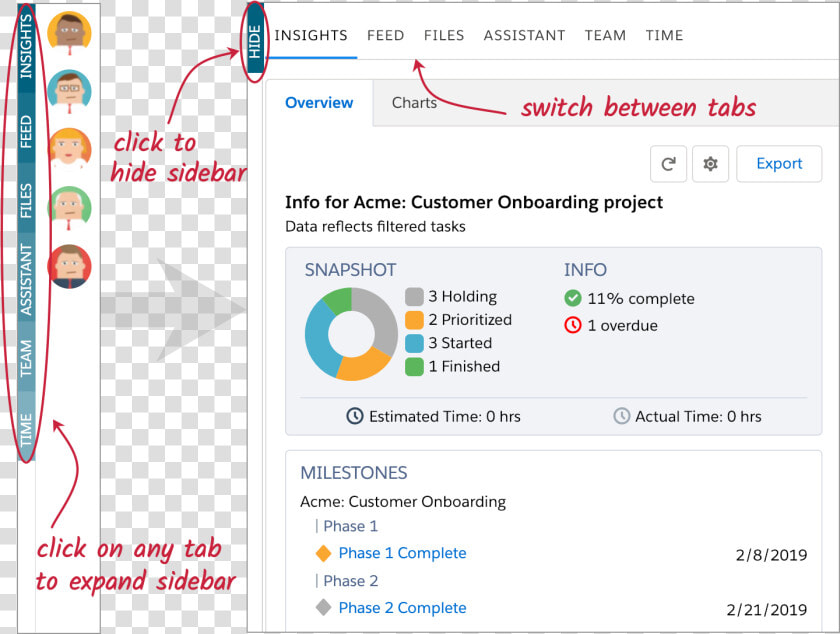This screenshot has width=840, height=634.
Task: Expand collapsed sidebar via vertical INSIGHTS tab
Action: pos(26,47)
